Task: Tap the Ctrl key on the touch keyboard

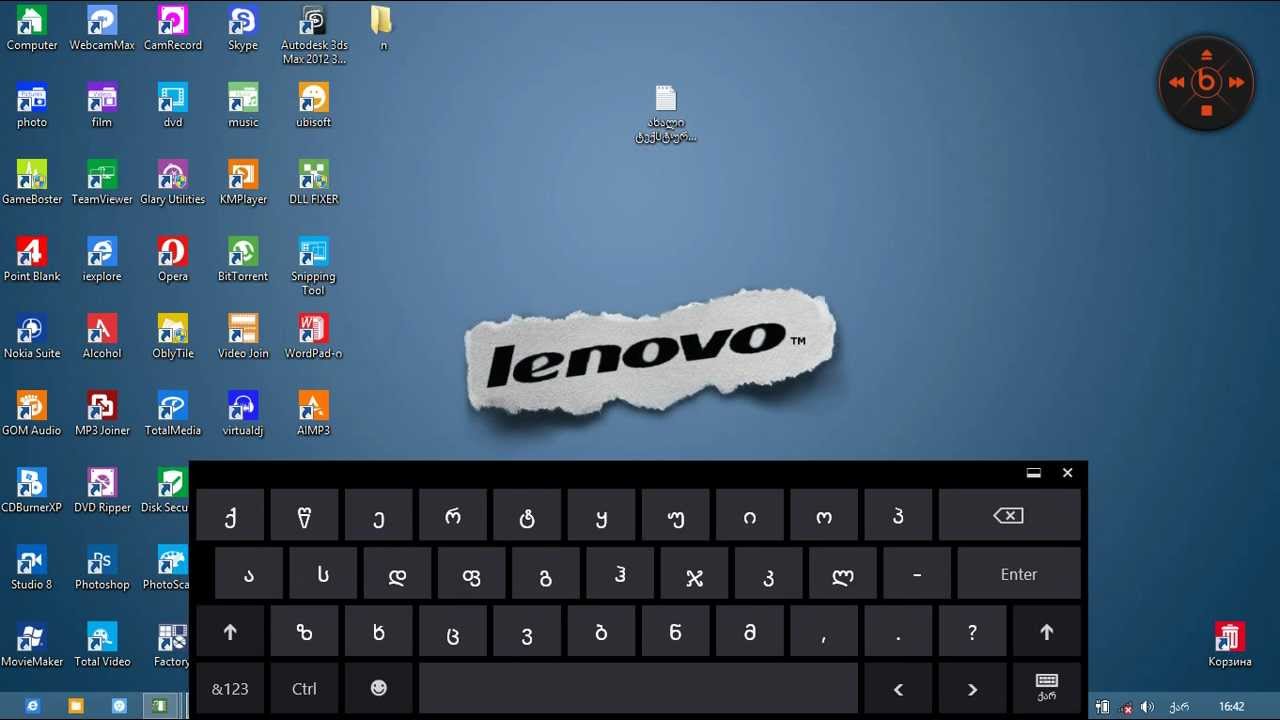Action: (x=304, y=689)
